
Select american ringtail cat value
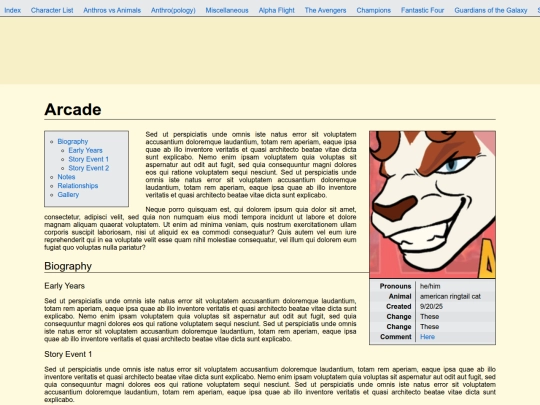pos(450,297)
